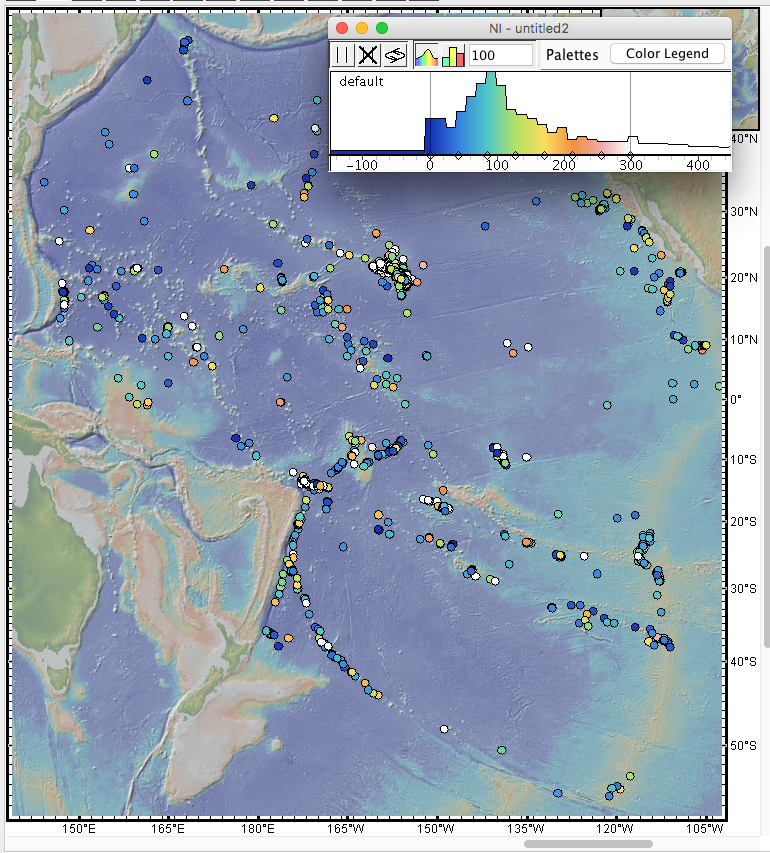Screen dimensions: 770x853
Task: Close the NI - untitled2 window
Action: (x=342, y=28)
